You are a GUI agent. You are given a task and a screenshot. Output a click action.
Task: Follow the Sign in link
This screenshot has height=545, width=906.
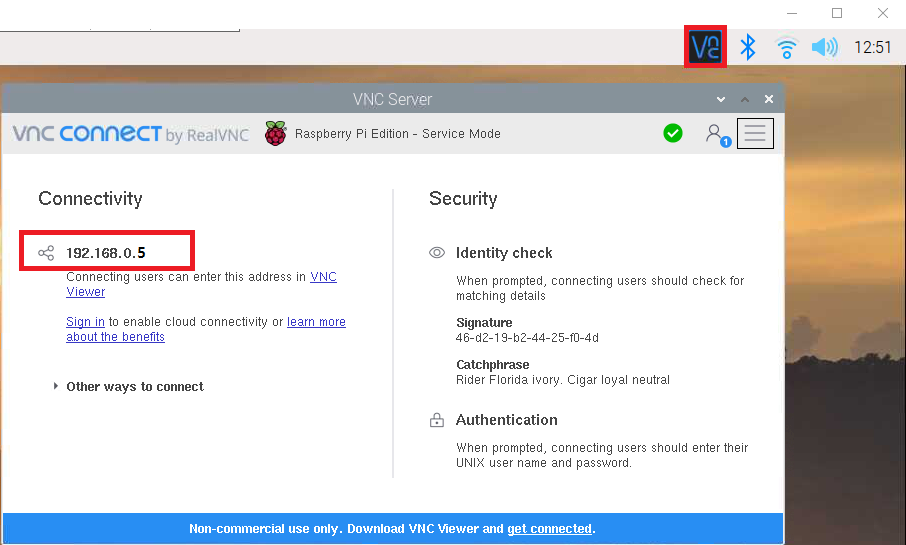(85, 322)
